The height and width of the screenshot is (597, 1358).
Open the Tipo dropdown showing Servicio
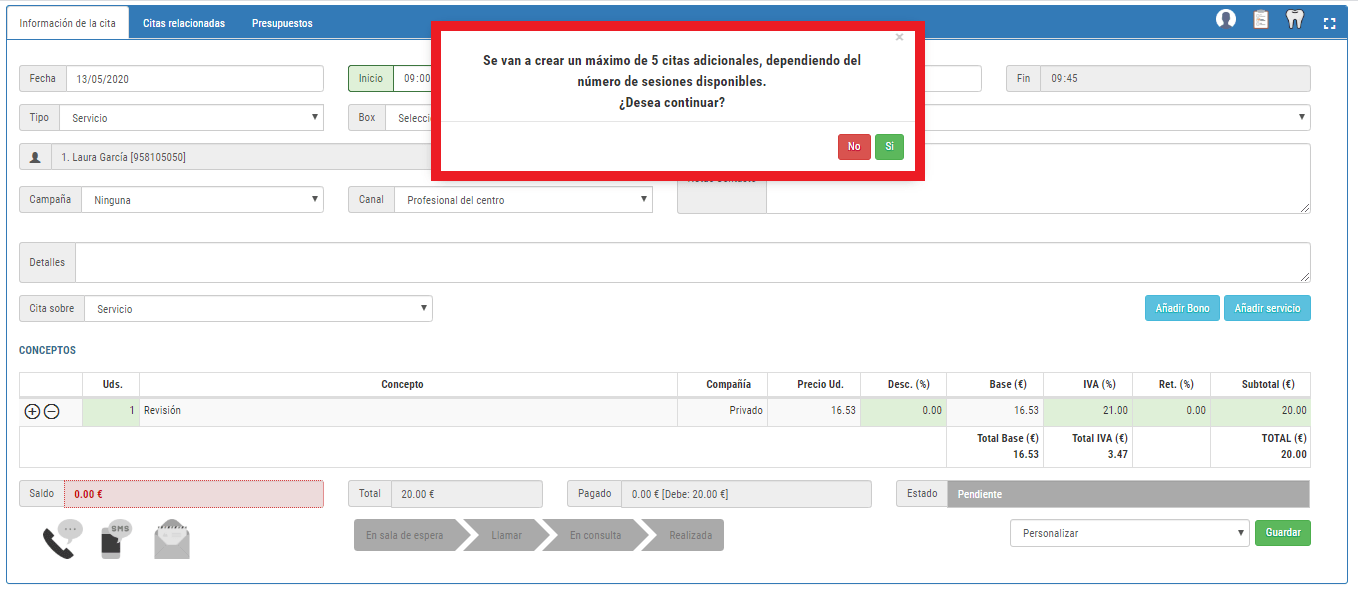191,118
